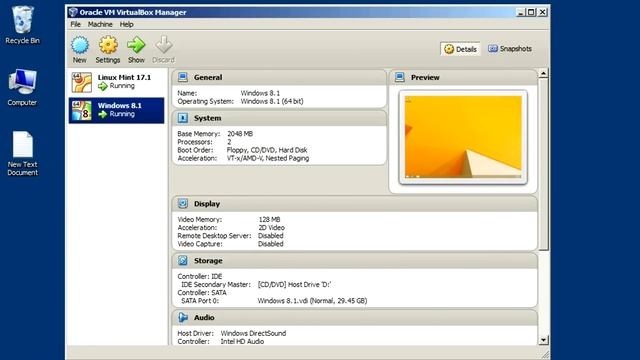Viewport: 640px width, 360px height.
Task: Click the details scrollbar up arrow
Action: point(543,74)
